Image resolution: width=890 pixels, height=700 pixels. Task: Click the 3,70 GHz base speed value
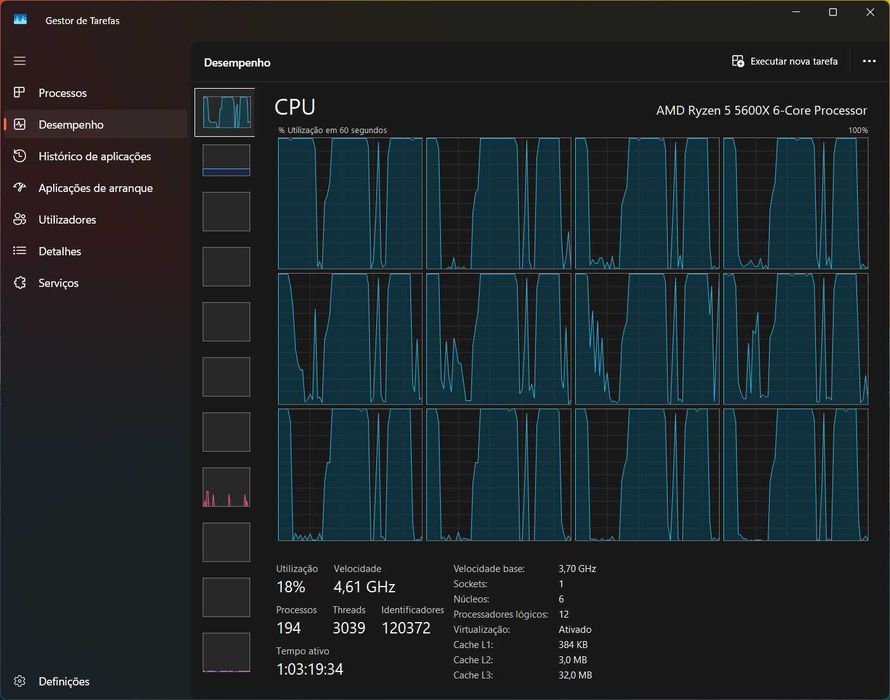coord(577,568)
